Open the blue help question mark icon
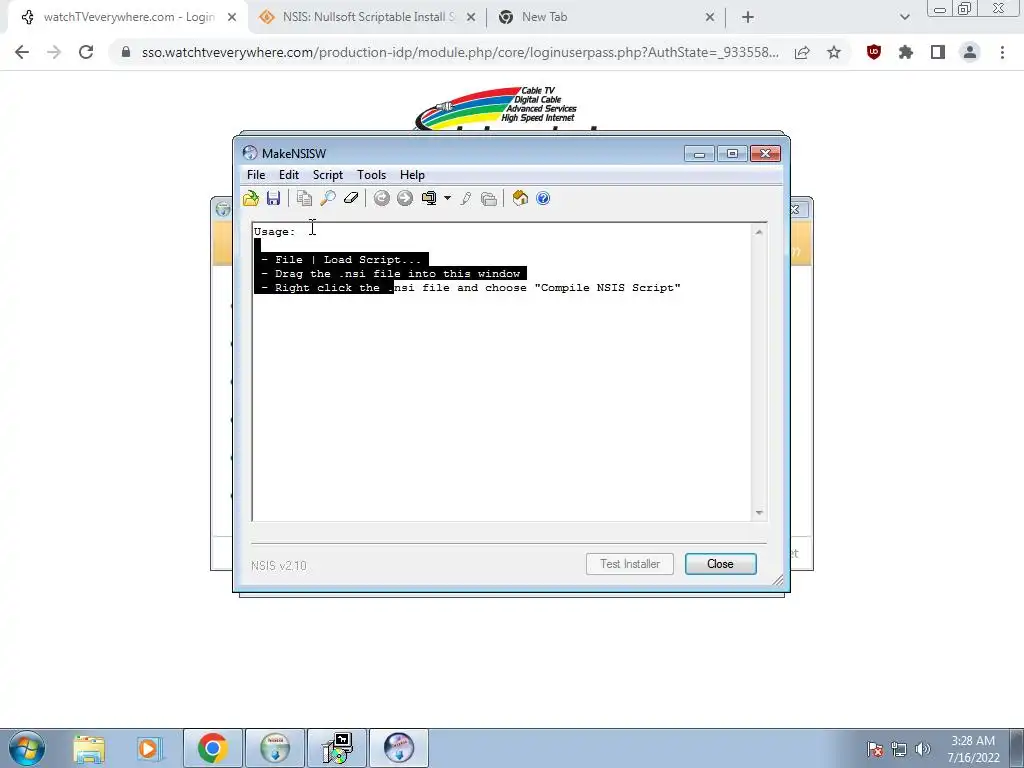The image size is (1024, 768). click(x=543, y=199)
